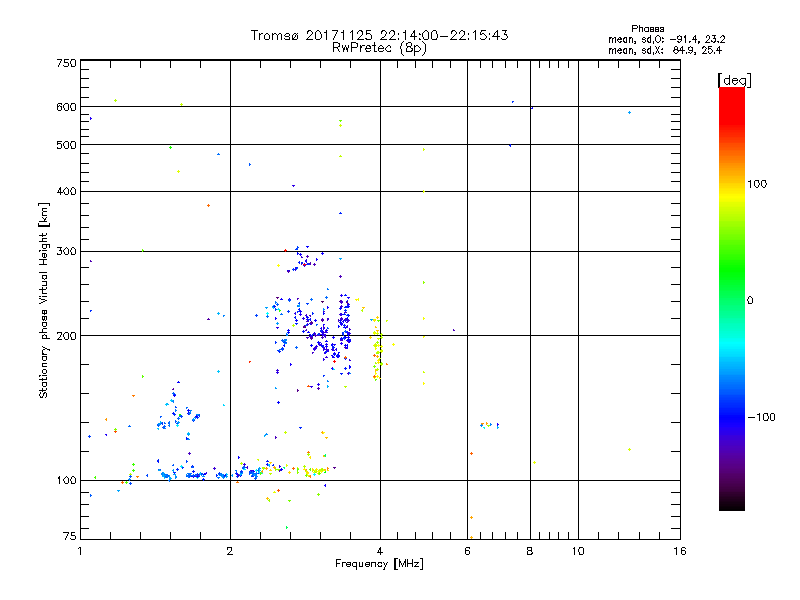Click the x-axis tick label '16'
Screen dimensions: 800x600
coord(680,551)
